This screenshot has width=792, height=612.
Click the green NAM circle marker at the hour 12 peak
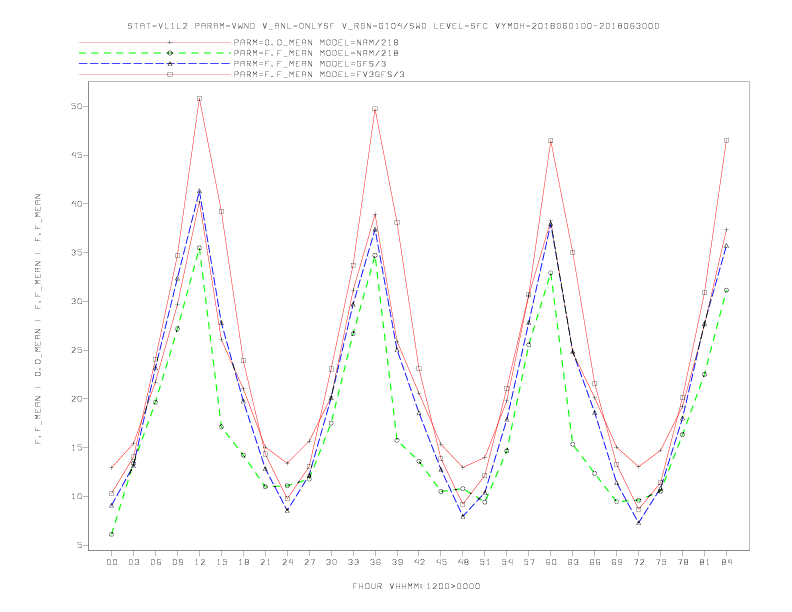[x=200, y=248]
